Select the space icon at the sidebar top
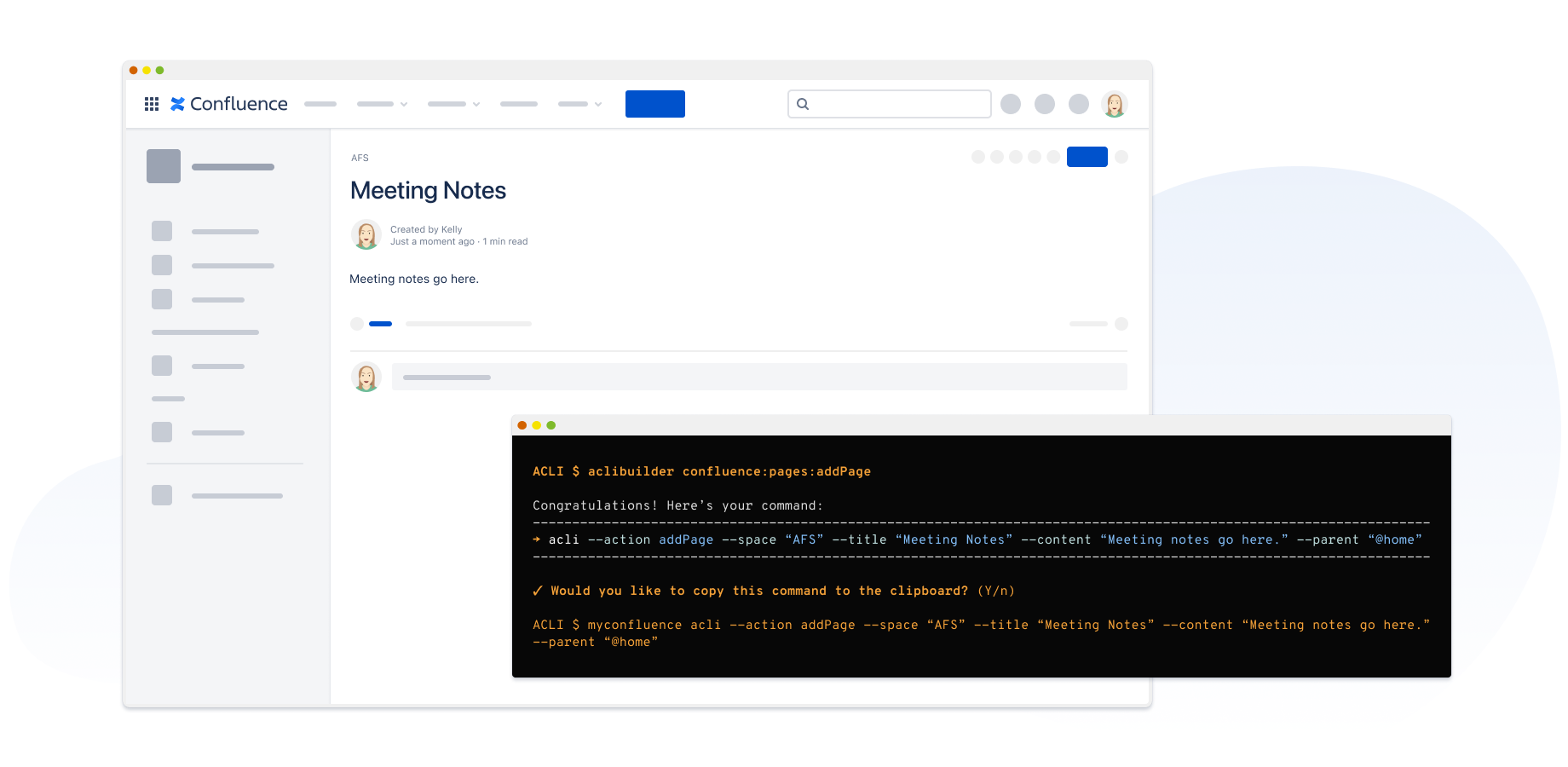1568x767 pixels. coord(163,166)
